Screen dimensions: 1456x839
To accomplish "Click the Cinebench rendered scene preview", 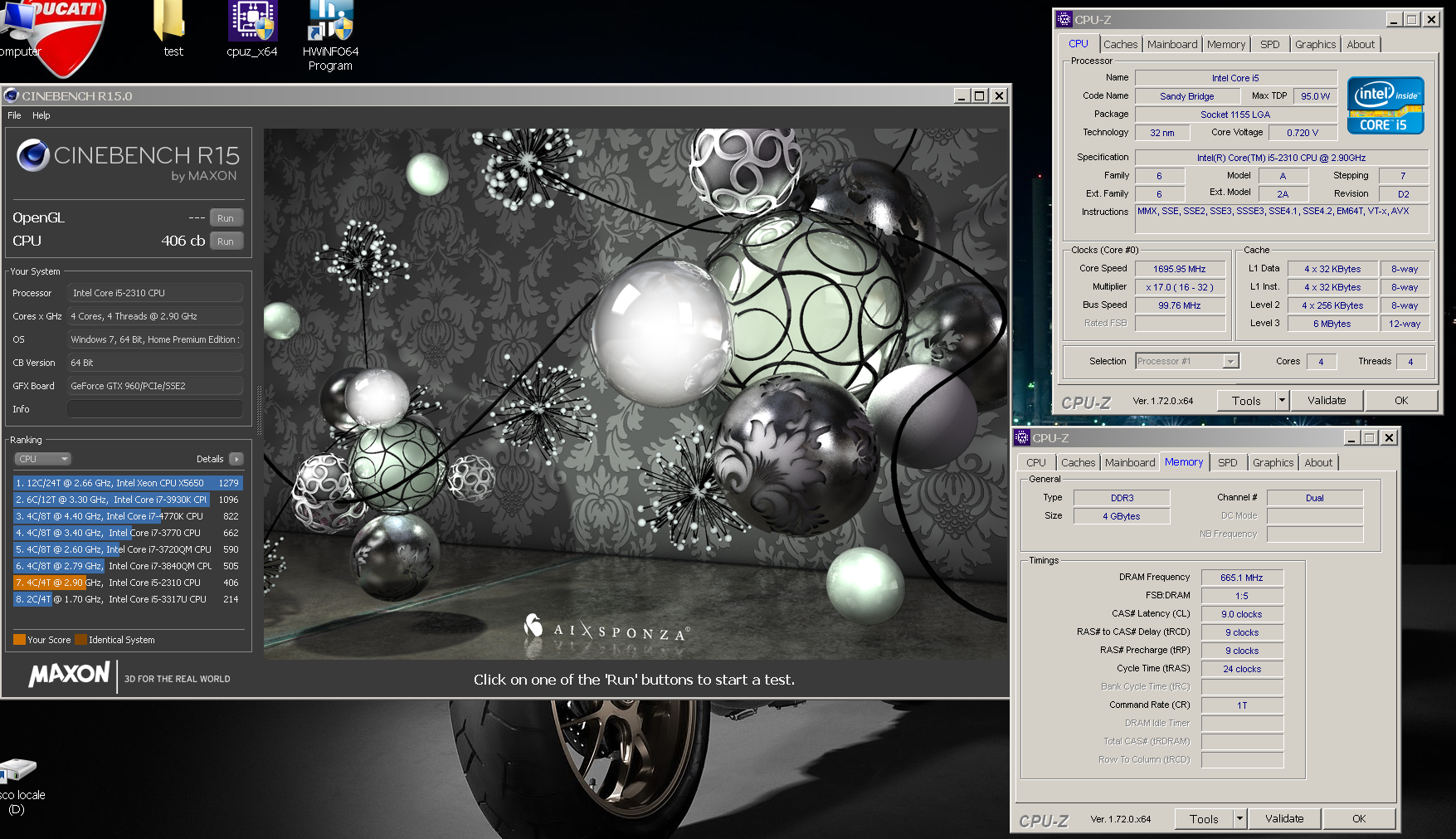I will pos(634,393).
